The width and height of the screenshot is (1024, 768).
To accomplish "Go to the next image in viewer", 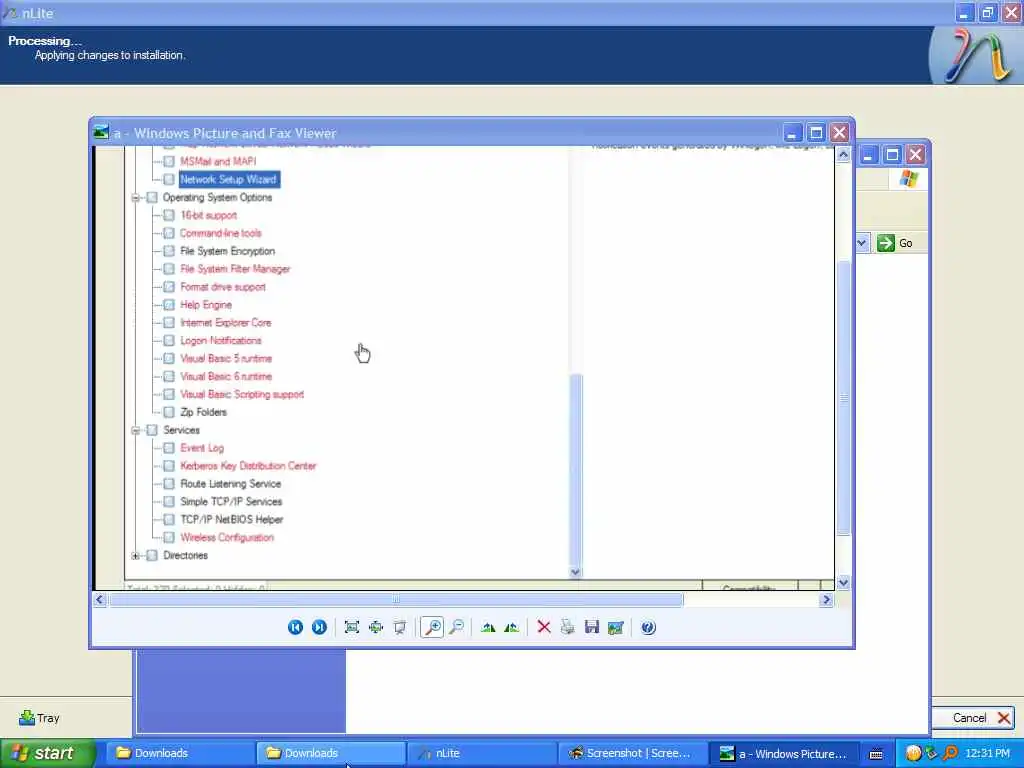I will pyautogui.click(x=319, y=628).
